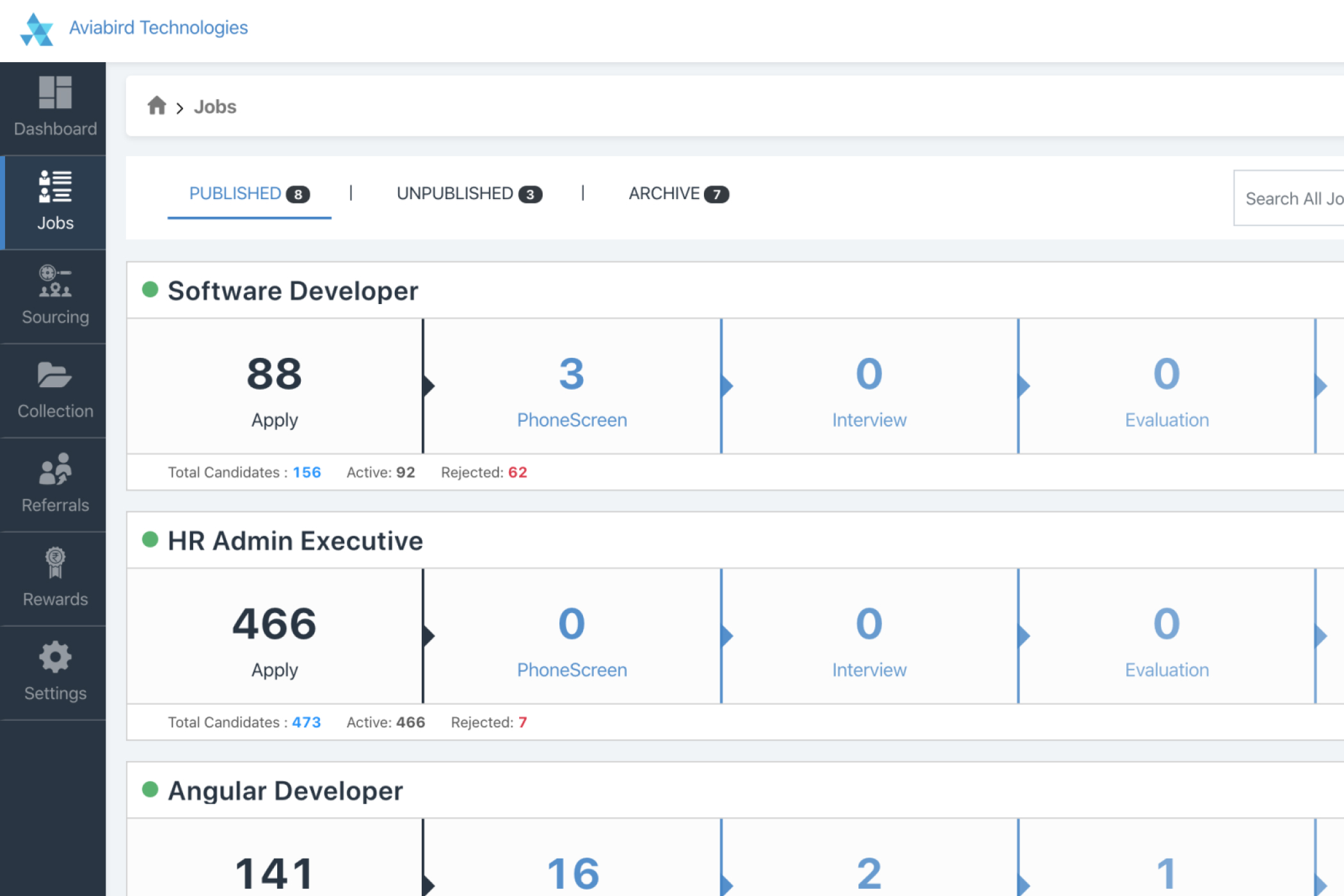Open HR Admin Executive Interview stage

pyautogui.click(x=869, y=636)
